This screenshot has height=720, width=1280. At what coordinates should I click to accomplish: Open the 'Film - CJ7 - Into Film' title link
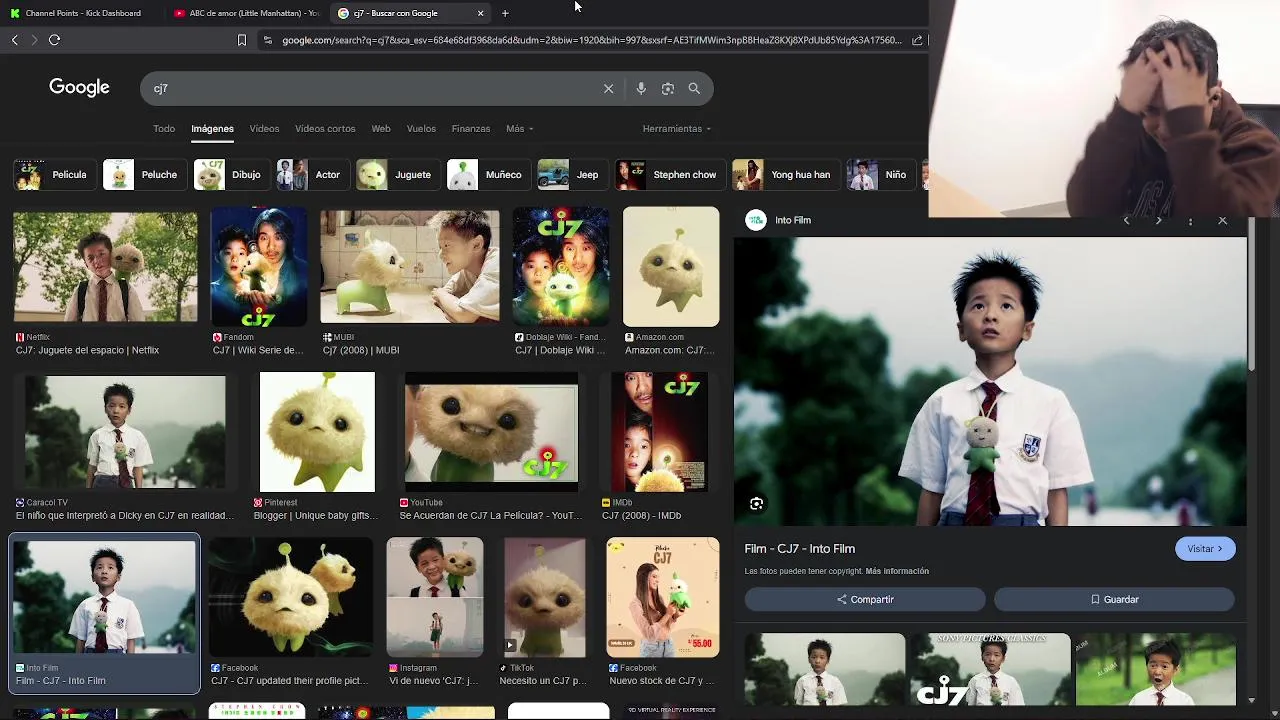pos(800,549)
